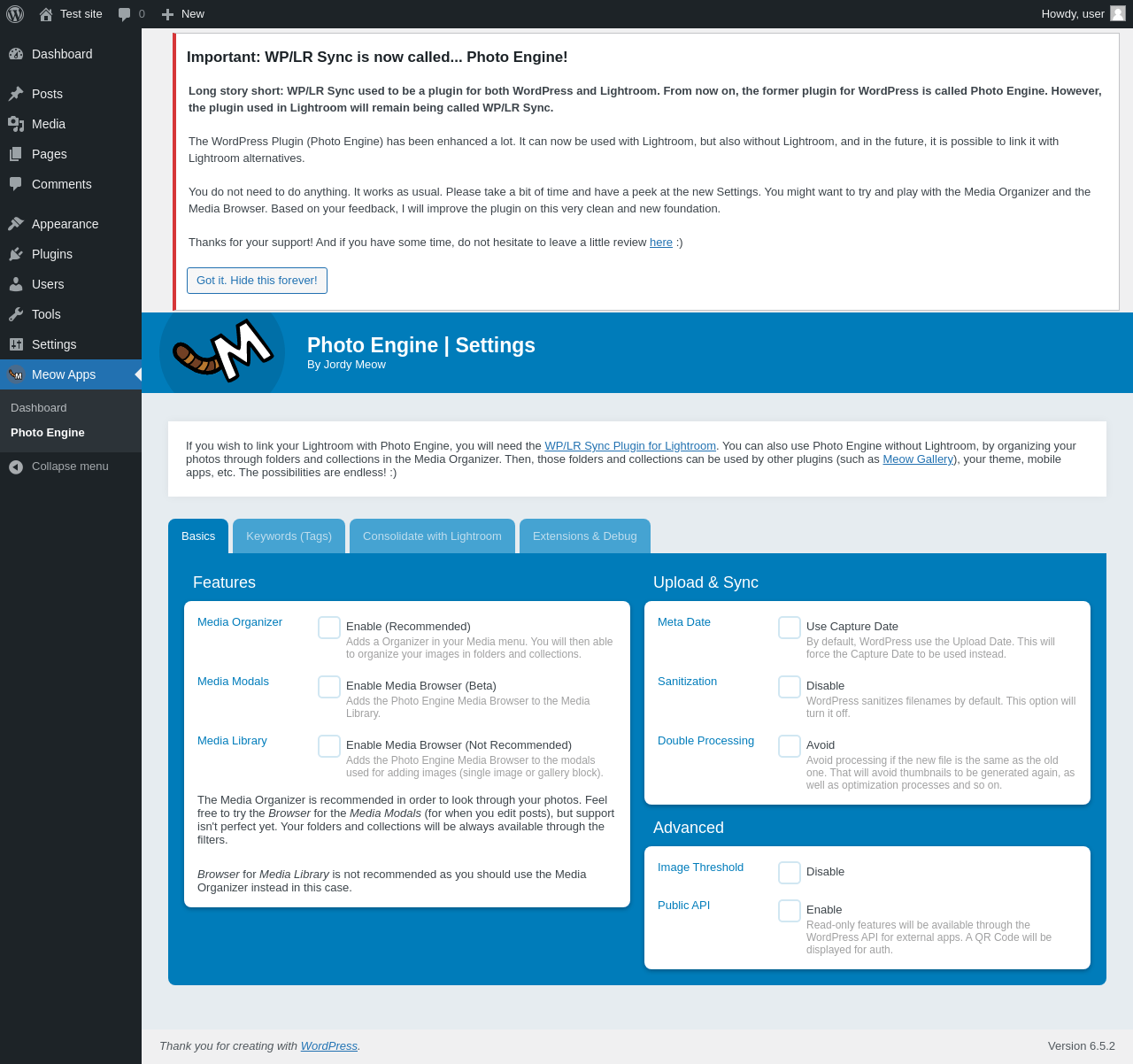Open the user avatar in admin bar
This screenshot has height=1064, width=1133.
click(1118, 13)
